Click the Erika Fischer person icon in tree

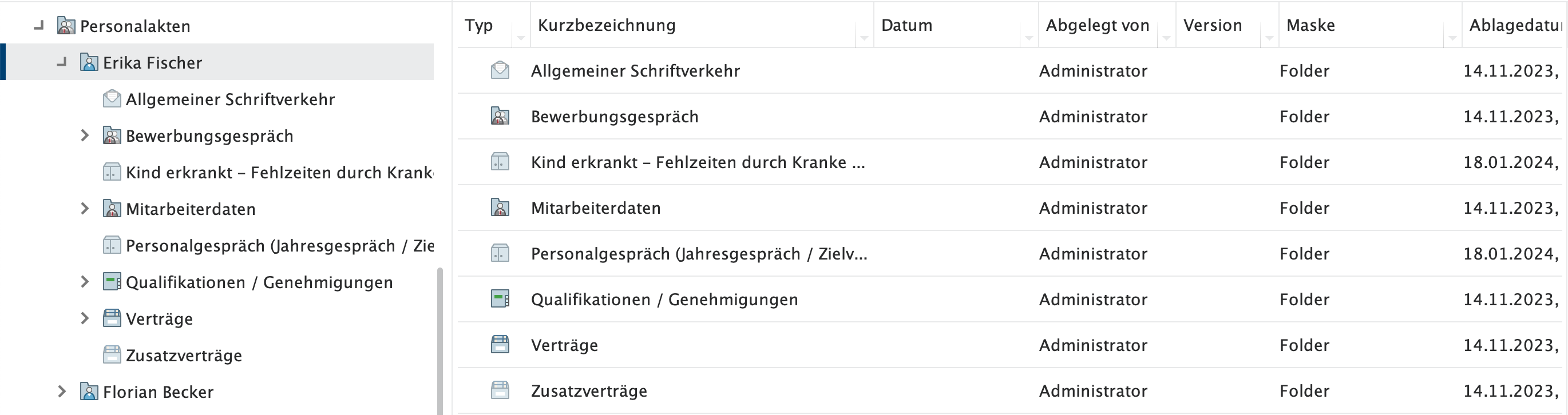pos(89,62)
